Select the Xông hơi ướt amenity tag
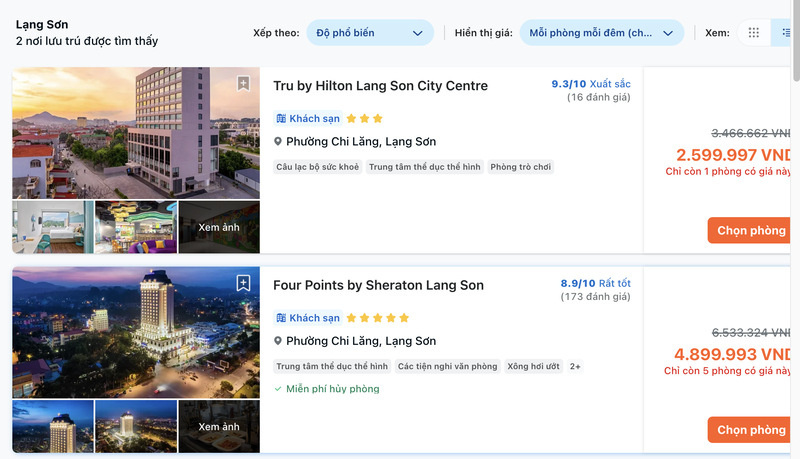800x459 pixels. tap(533, 367)
